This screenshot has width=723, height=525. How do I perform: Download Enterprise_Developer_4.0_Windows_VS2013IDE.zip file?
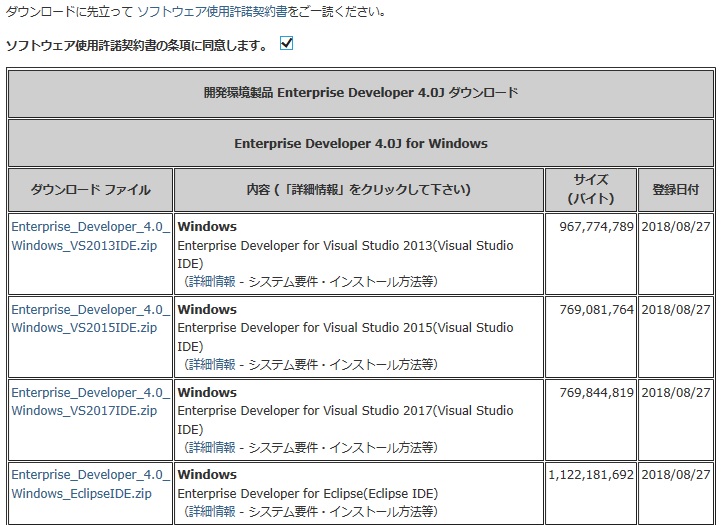(x=90, y=236)
